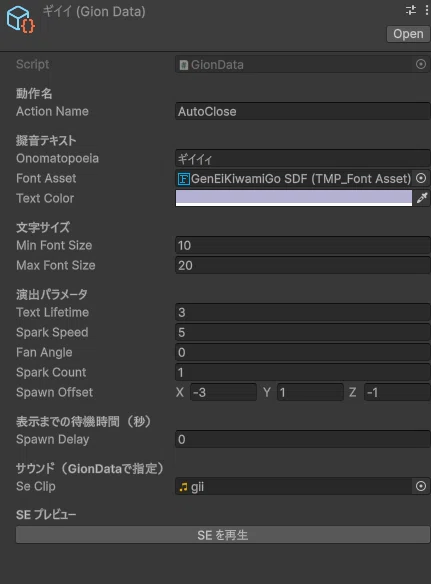Click the Spark Count label
The image size is (431, 584).
(51, 372)
